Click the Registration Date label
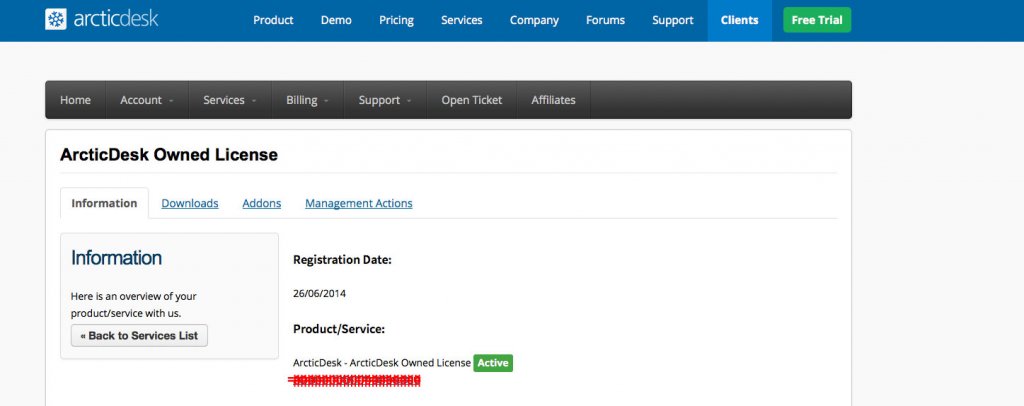 342,260
